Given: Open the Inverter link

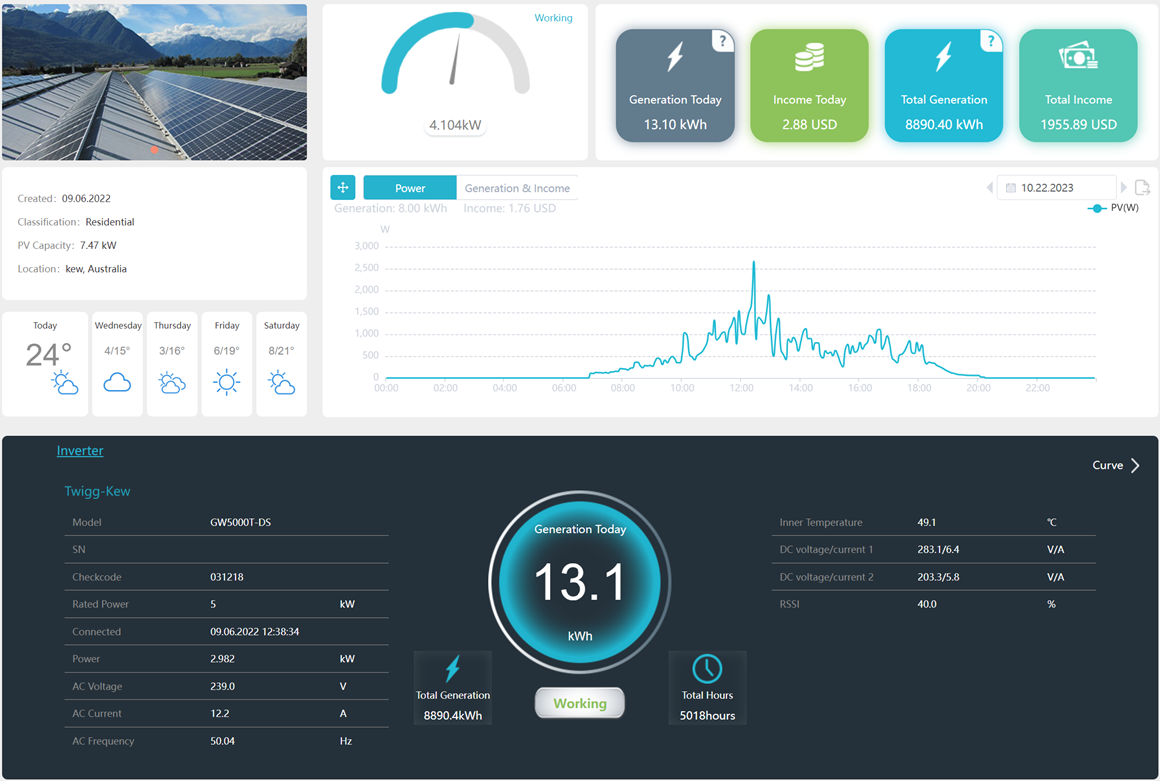Looking at the screenshot, I should pos(80,450).
